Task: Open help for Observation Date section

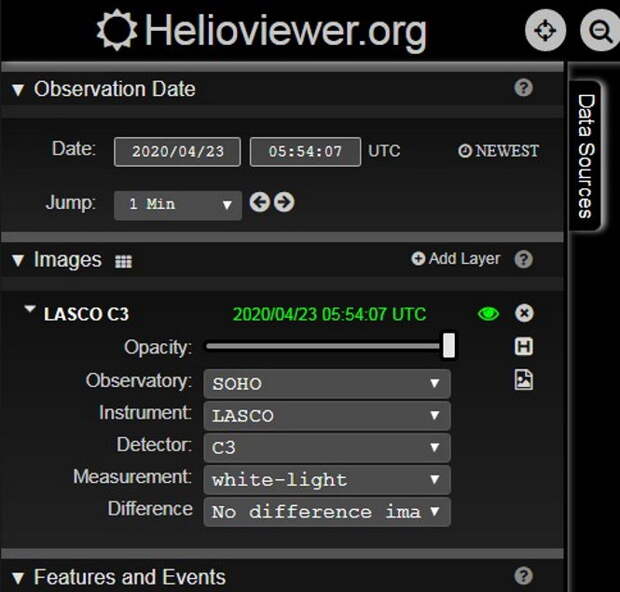Action: tap(524, 88)
